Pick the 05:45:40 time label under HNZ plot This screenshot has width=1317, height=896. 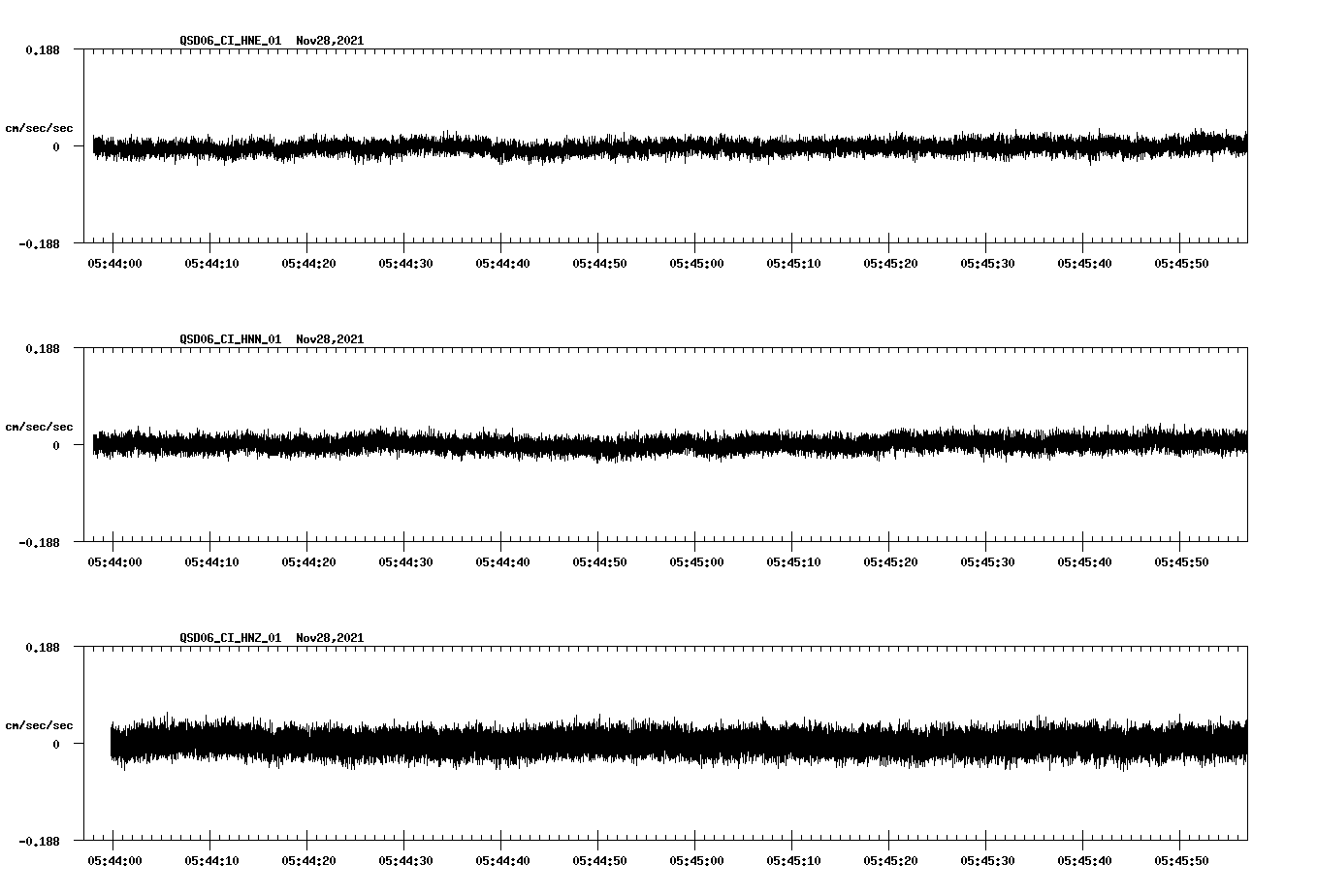pyautogui.click(x=1084, y=861)
